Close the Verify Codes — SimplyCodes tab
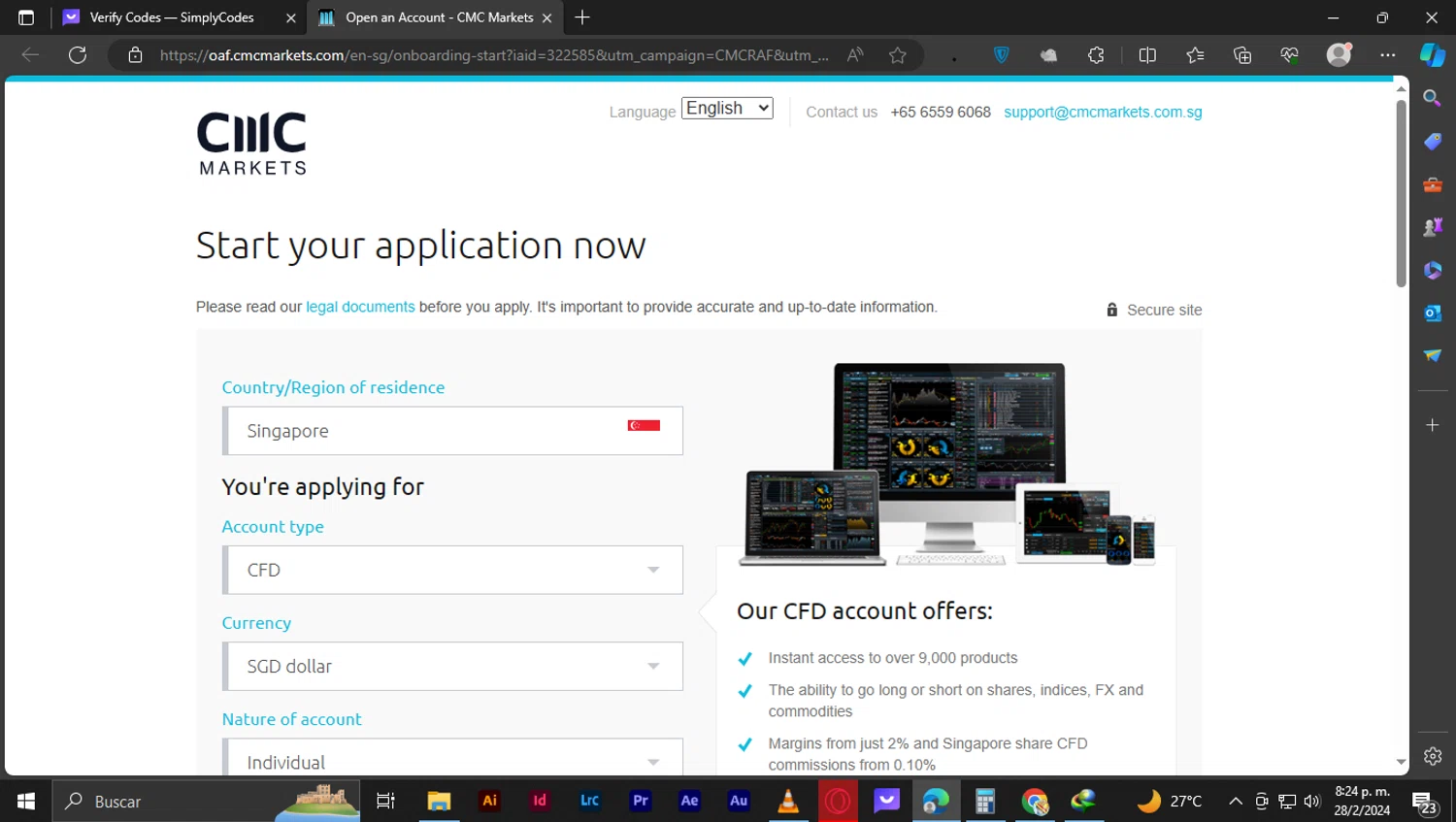 click(x=290, y=17)
